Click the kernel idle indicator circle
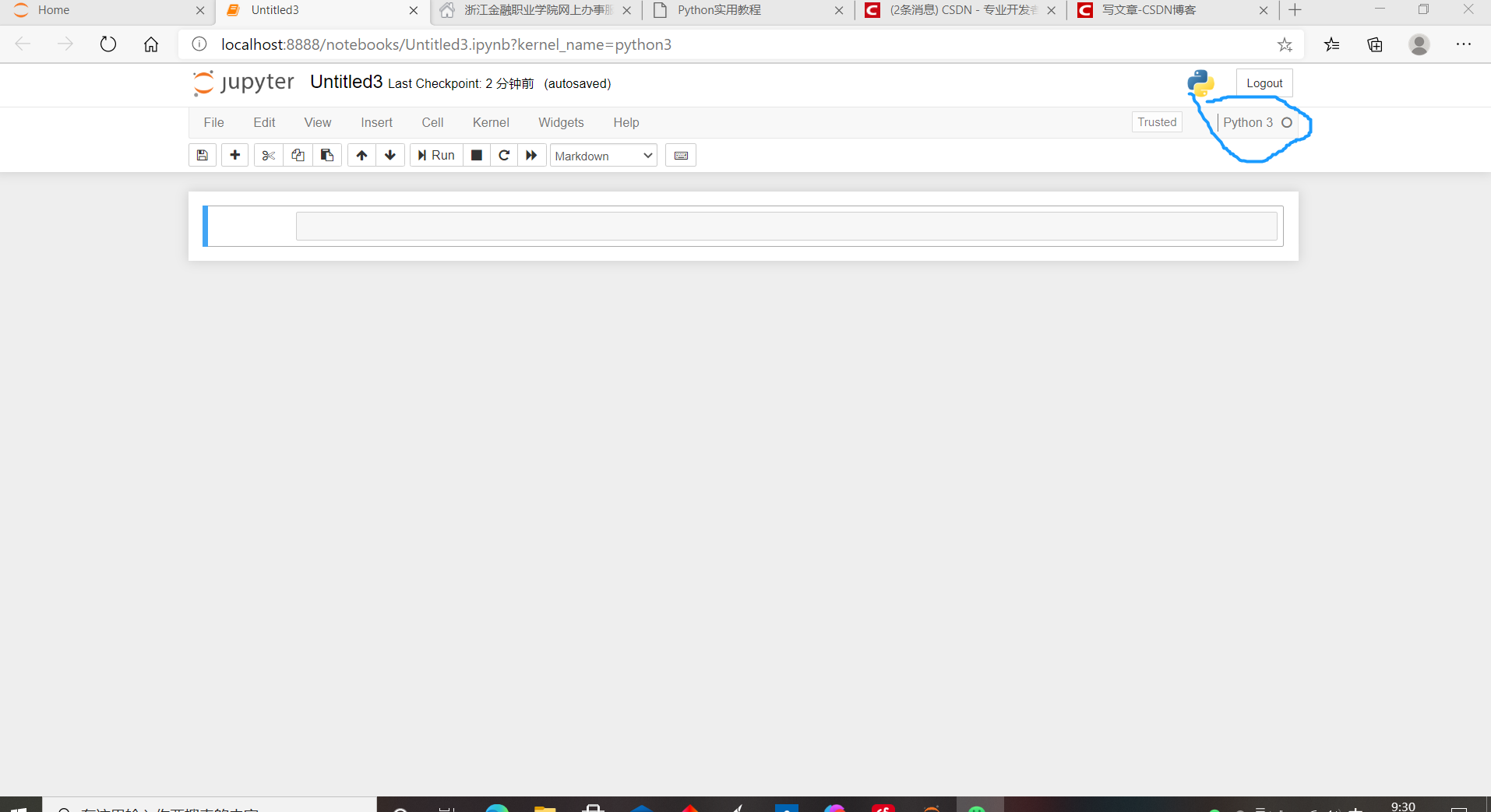 pos(1287,122)
